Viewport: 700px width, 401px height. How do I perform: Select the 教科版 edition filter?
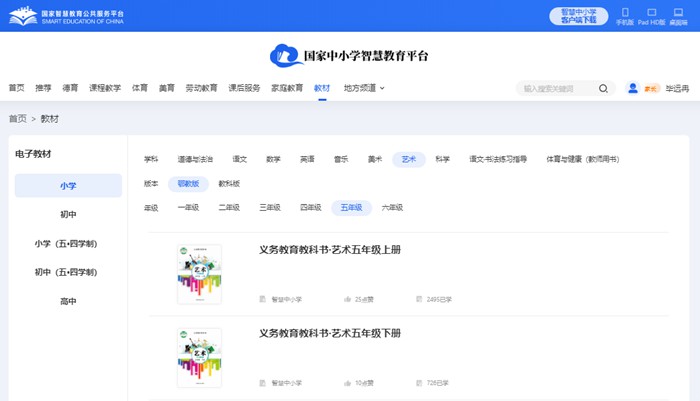(229, 184)
